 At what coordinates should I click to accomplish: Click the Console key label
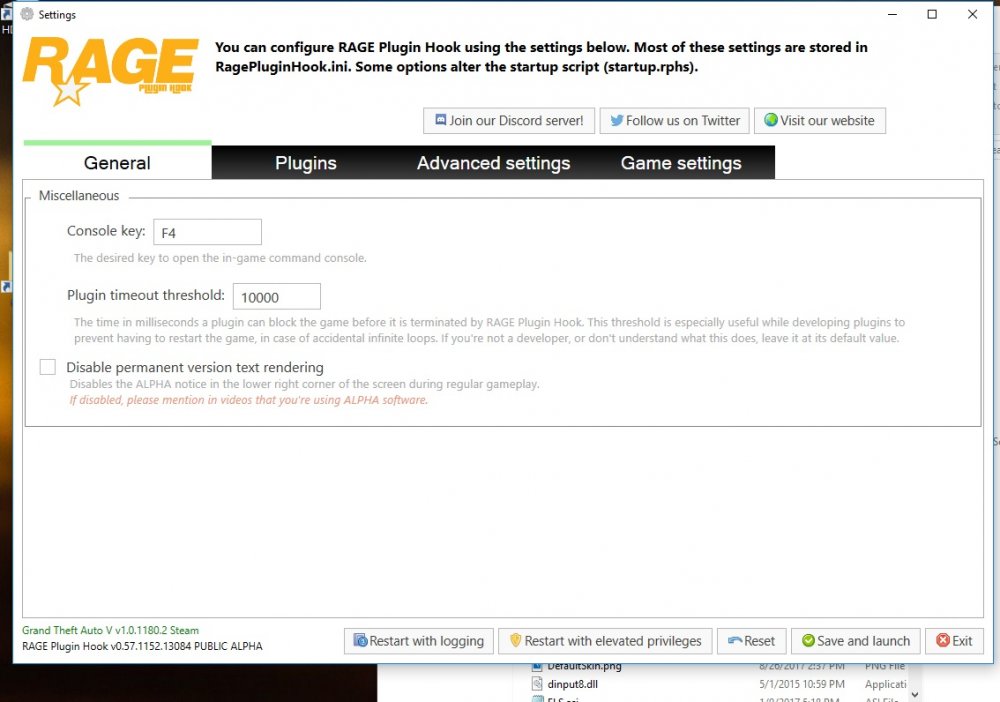pyautogui.click(x=106, y=231)
